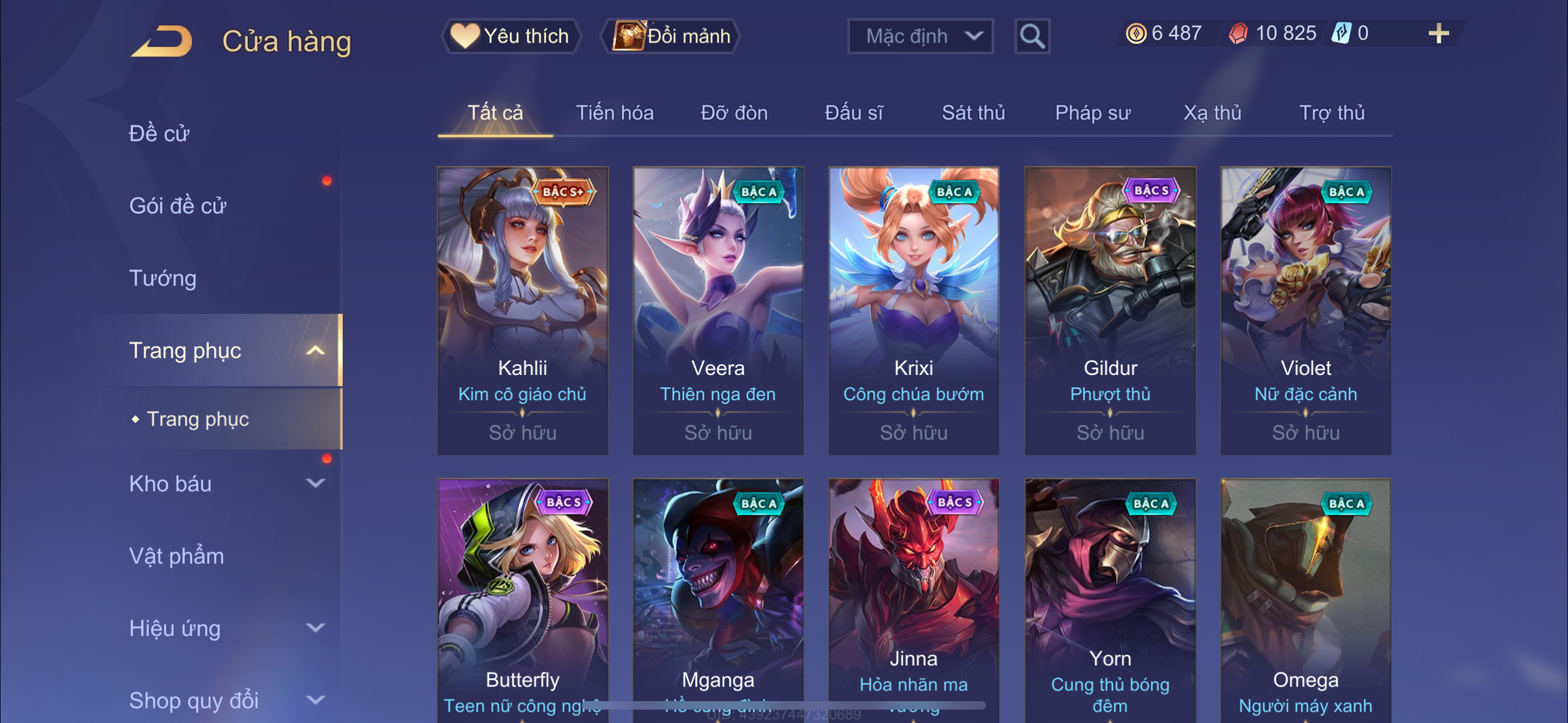
Task: Select the Kahlii Kim cô giáo chủ skin card
Action: pos(522,310)
